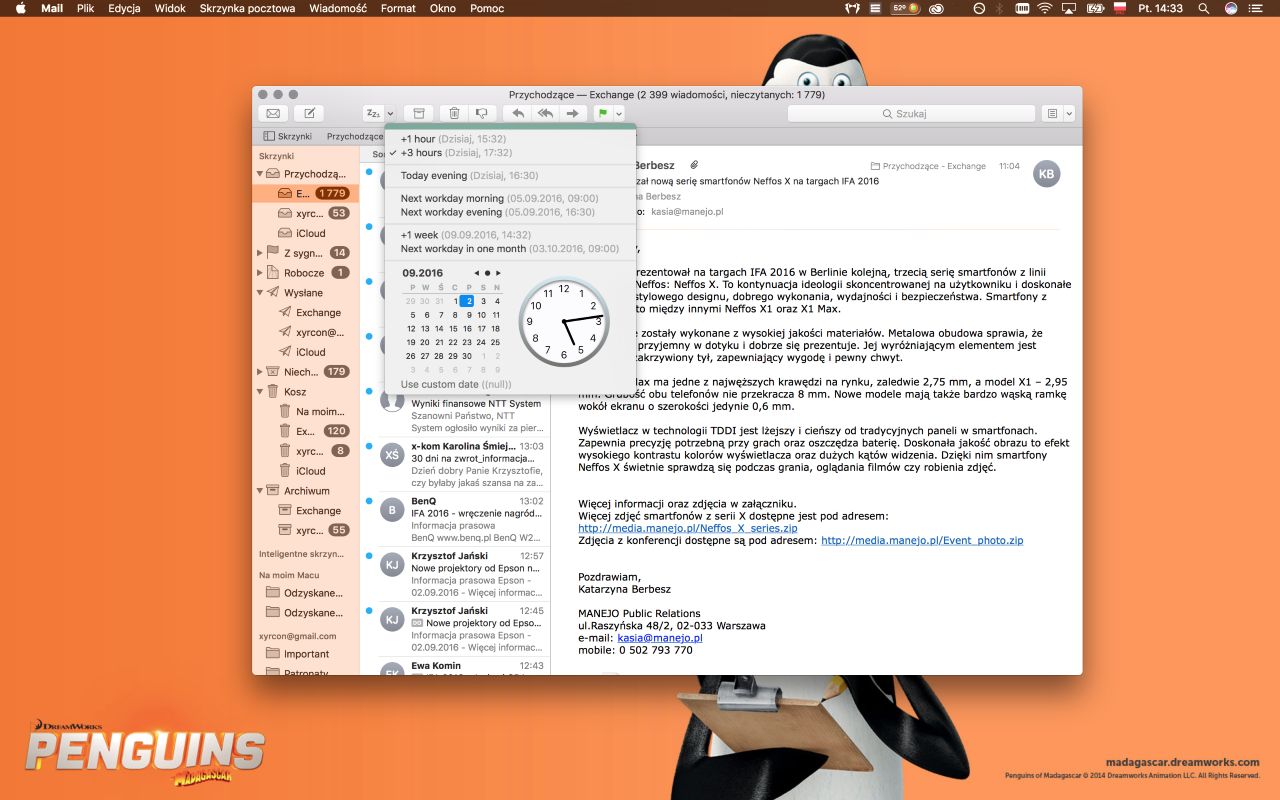Open Notification Center icon in menu bar
This screenshot has height=800, width=1280.
click(1257, 8)
